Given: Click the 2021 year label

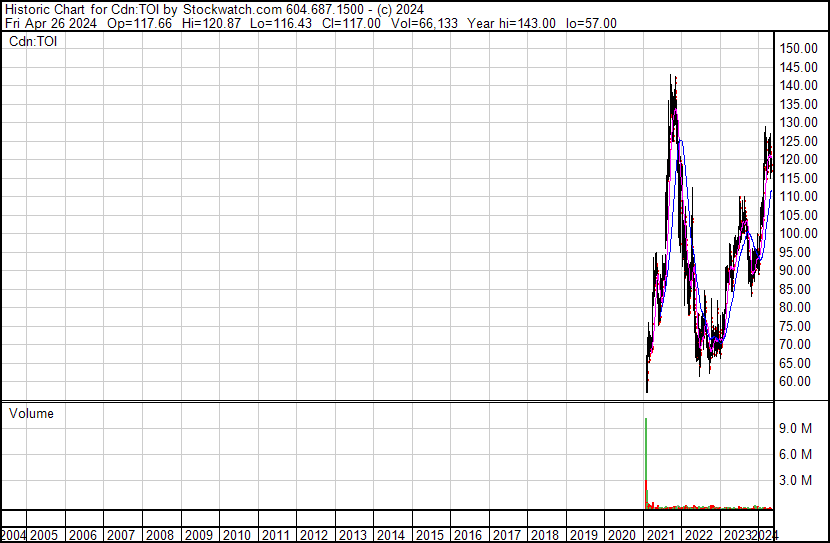Looking at the screenshot, I should [661, 536].
